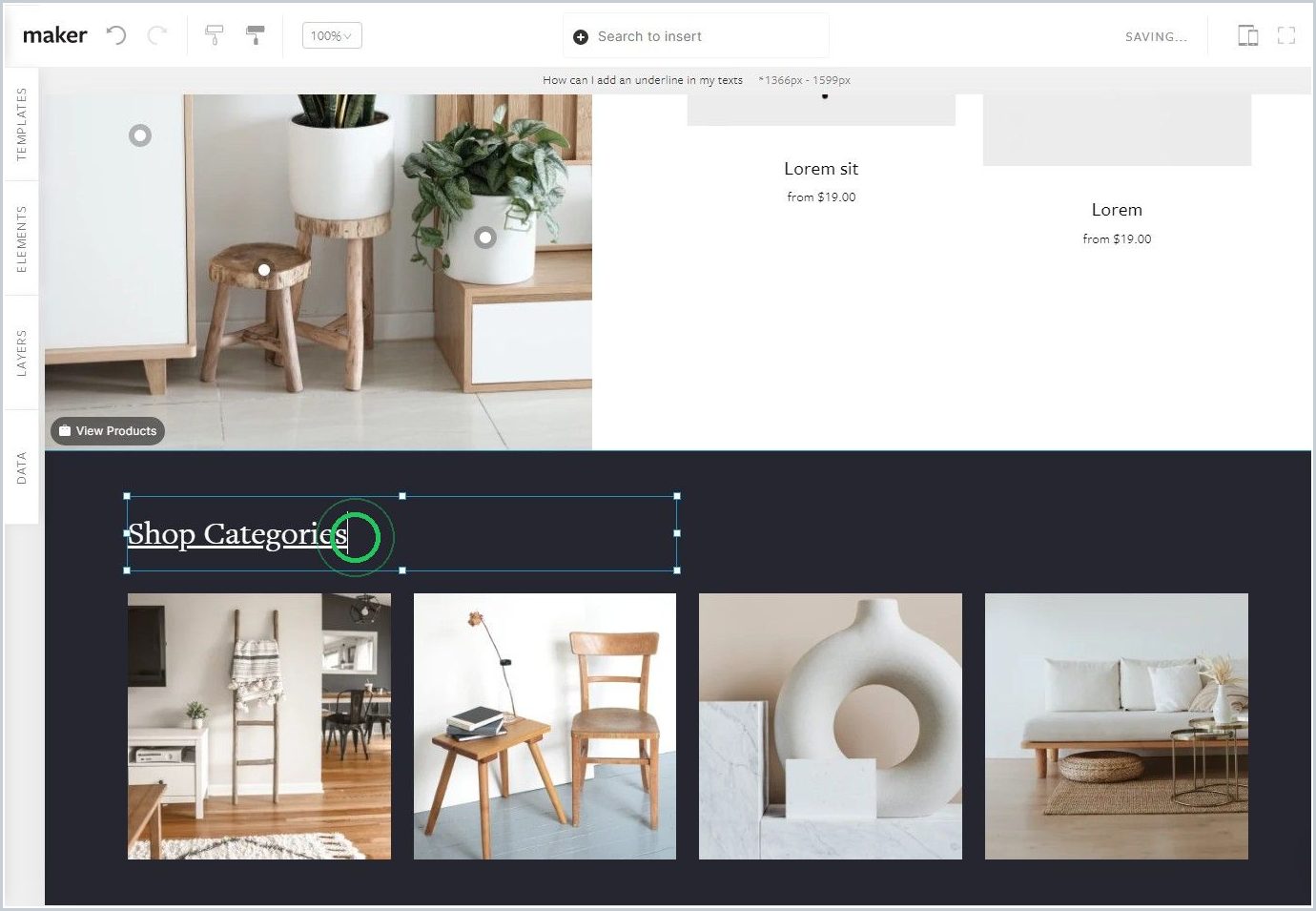The image size is (1316, 911).
Task: Click the ladder living room category image
Action: [x=259, y=726]
